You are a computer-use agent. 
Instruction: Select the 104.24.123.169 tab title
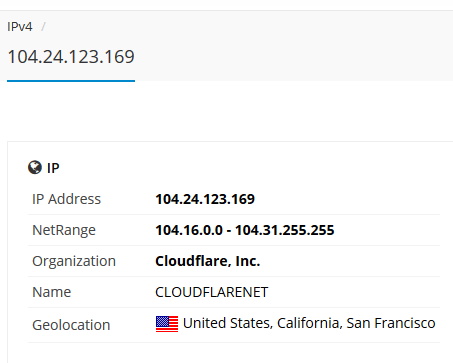pos(71,57)
